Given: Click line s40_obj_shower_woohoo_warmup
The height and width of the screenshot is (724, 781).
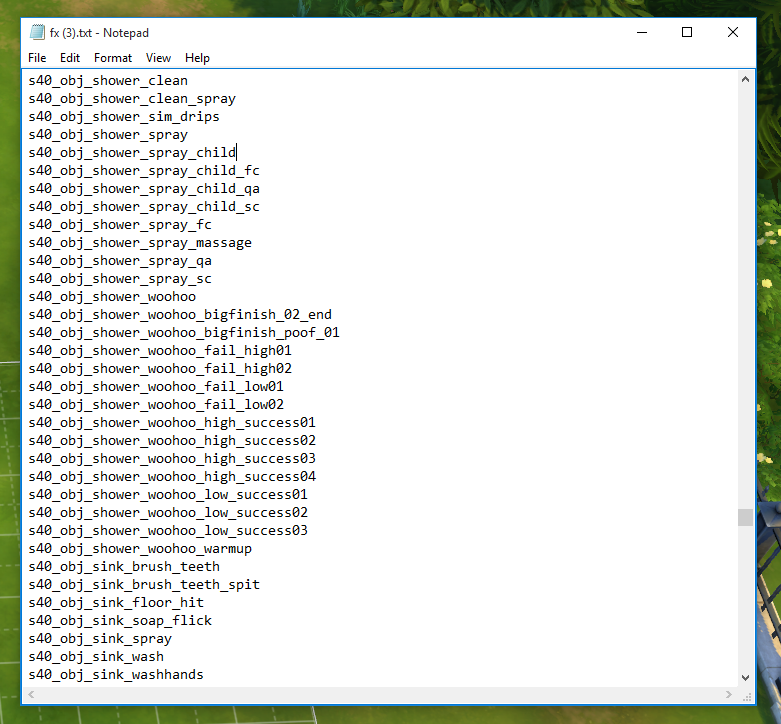Looking at the screenshot, I should coord(140,549).
